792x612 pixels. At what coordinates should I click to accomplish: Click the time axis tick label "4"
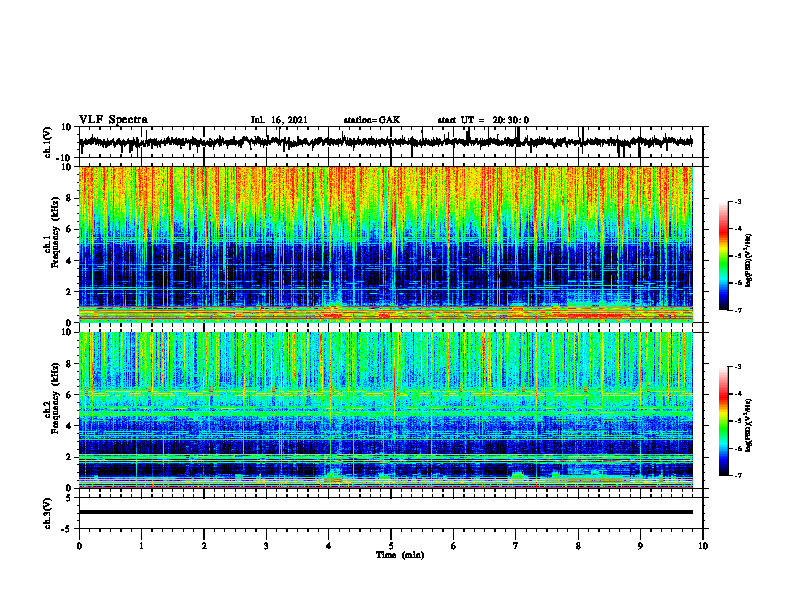click(x=329, y=546)
